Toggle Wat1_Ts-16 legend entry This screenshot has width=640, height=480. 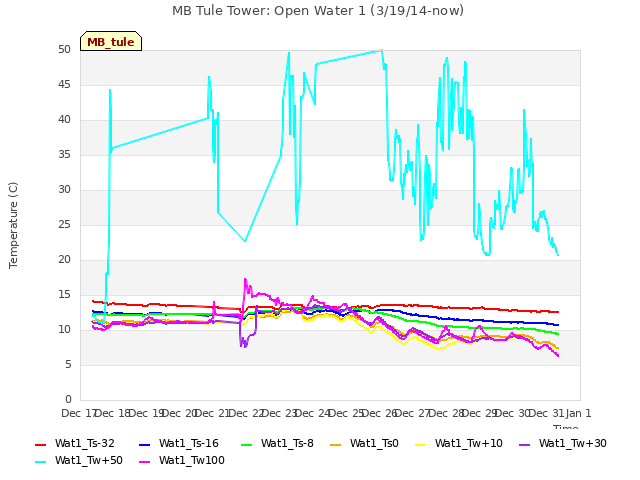[179, 443]
